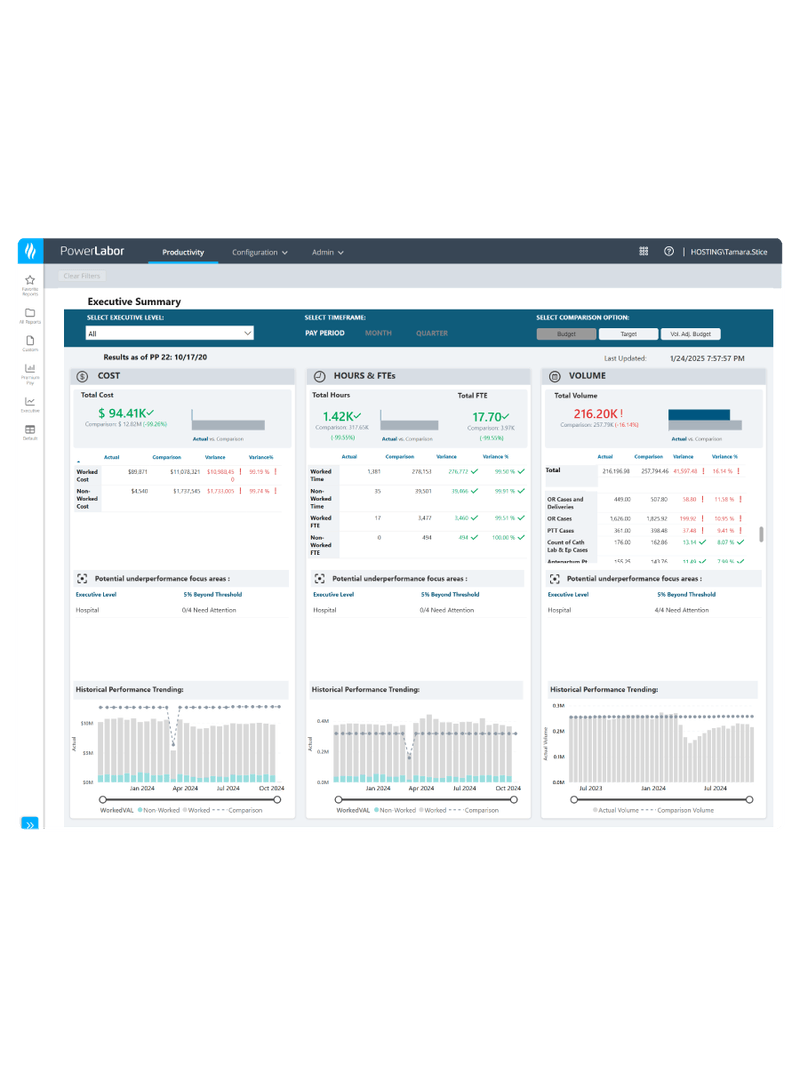Viewport: 800px width, 1067px height.
Task: Click the PowerLabor flame logo icon
Action: click(x=31, y=251)
